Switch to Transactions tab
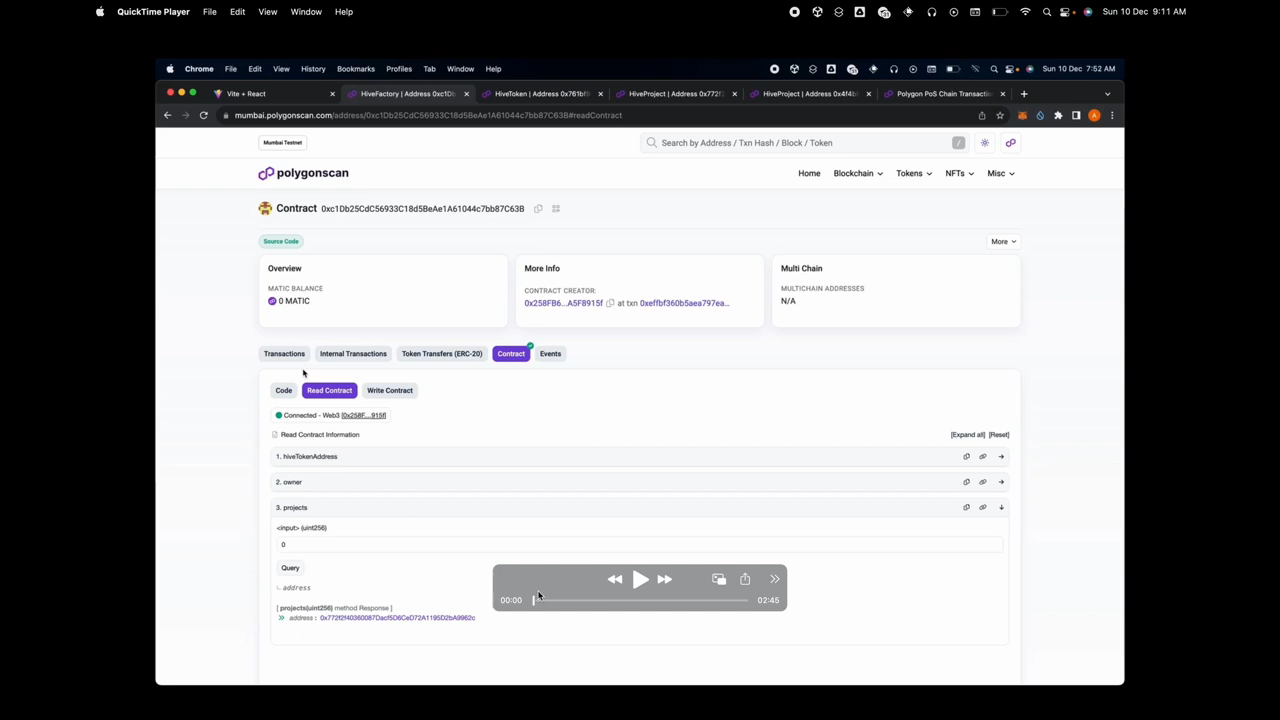This screenshot has width=1280, height=720. tap(284, 354)
